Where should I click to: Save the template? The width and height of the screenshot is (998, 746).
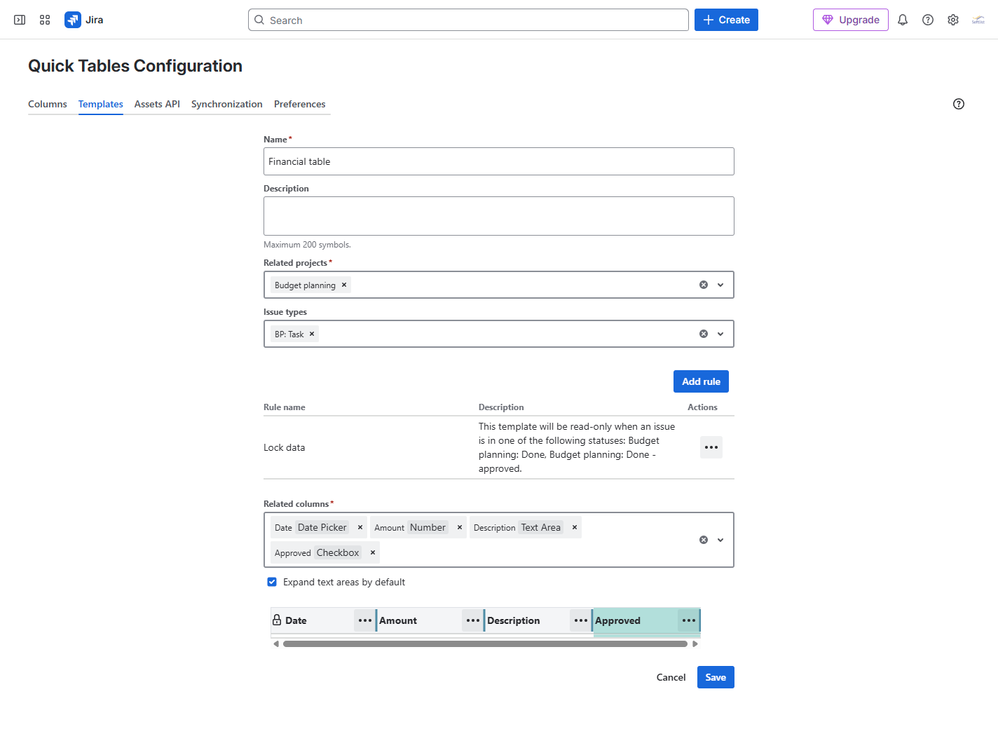click(715, 677)
